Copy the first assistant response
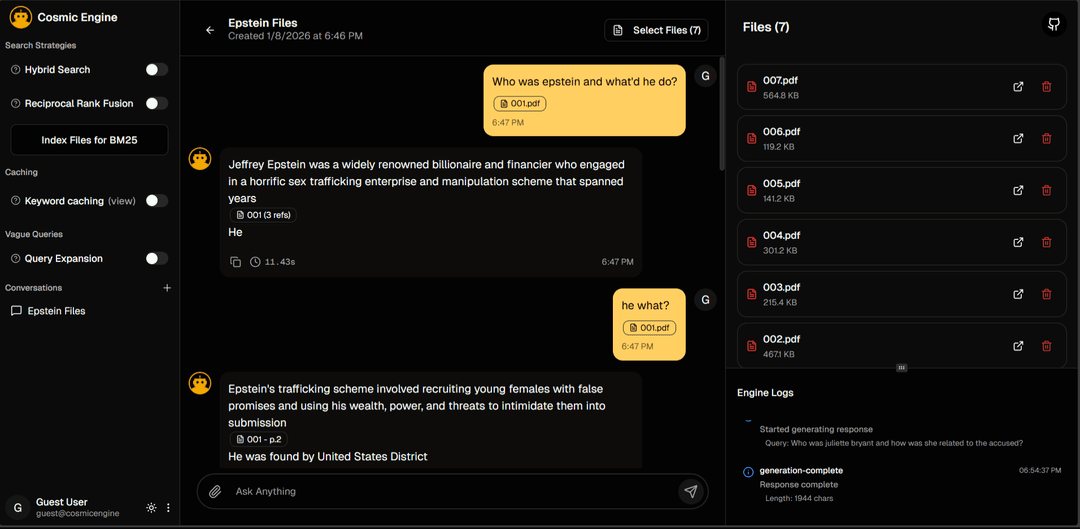1080x529 pixels. point(235,262)
